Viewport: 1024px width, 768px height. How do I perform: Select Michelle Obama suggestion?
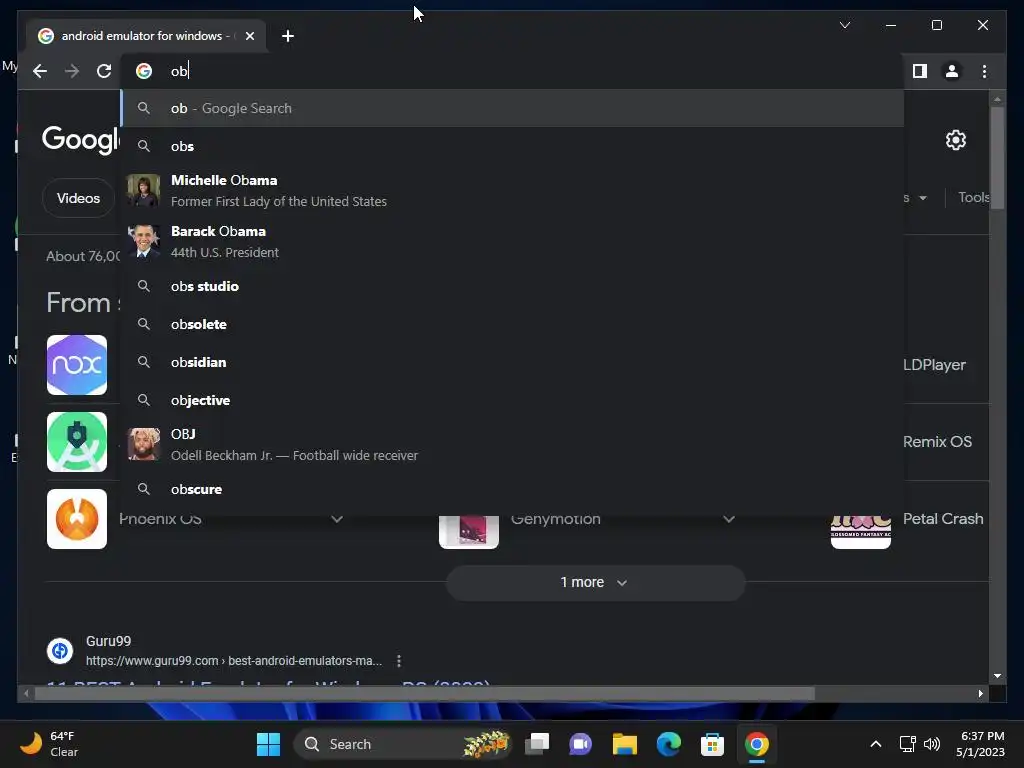tap(513, 191)
